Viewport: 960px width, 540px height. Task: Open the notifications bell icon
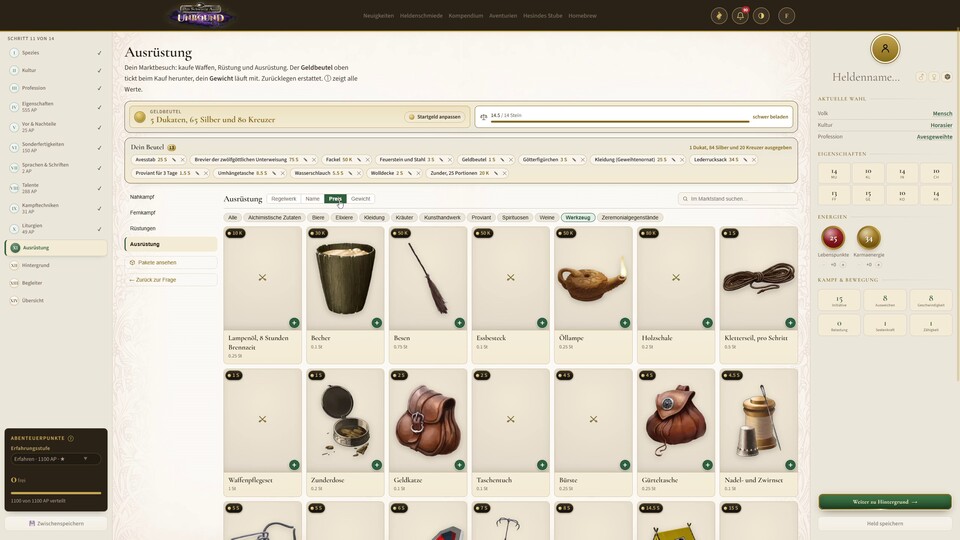point(740,16)
